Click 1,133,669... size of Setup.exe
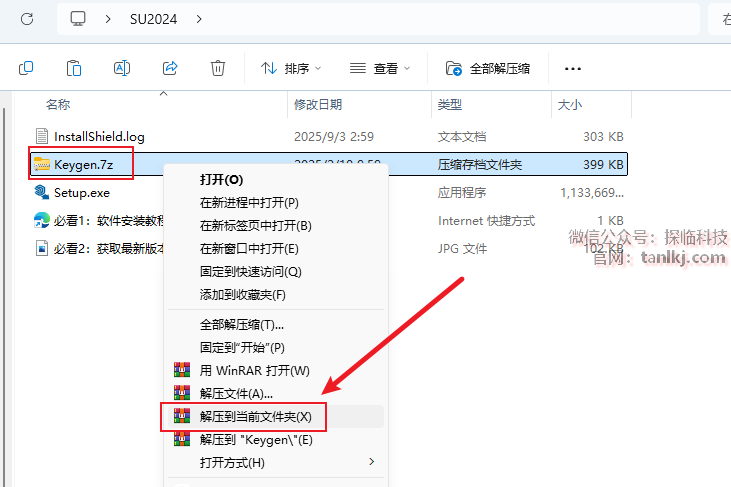 coord(592,192)
